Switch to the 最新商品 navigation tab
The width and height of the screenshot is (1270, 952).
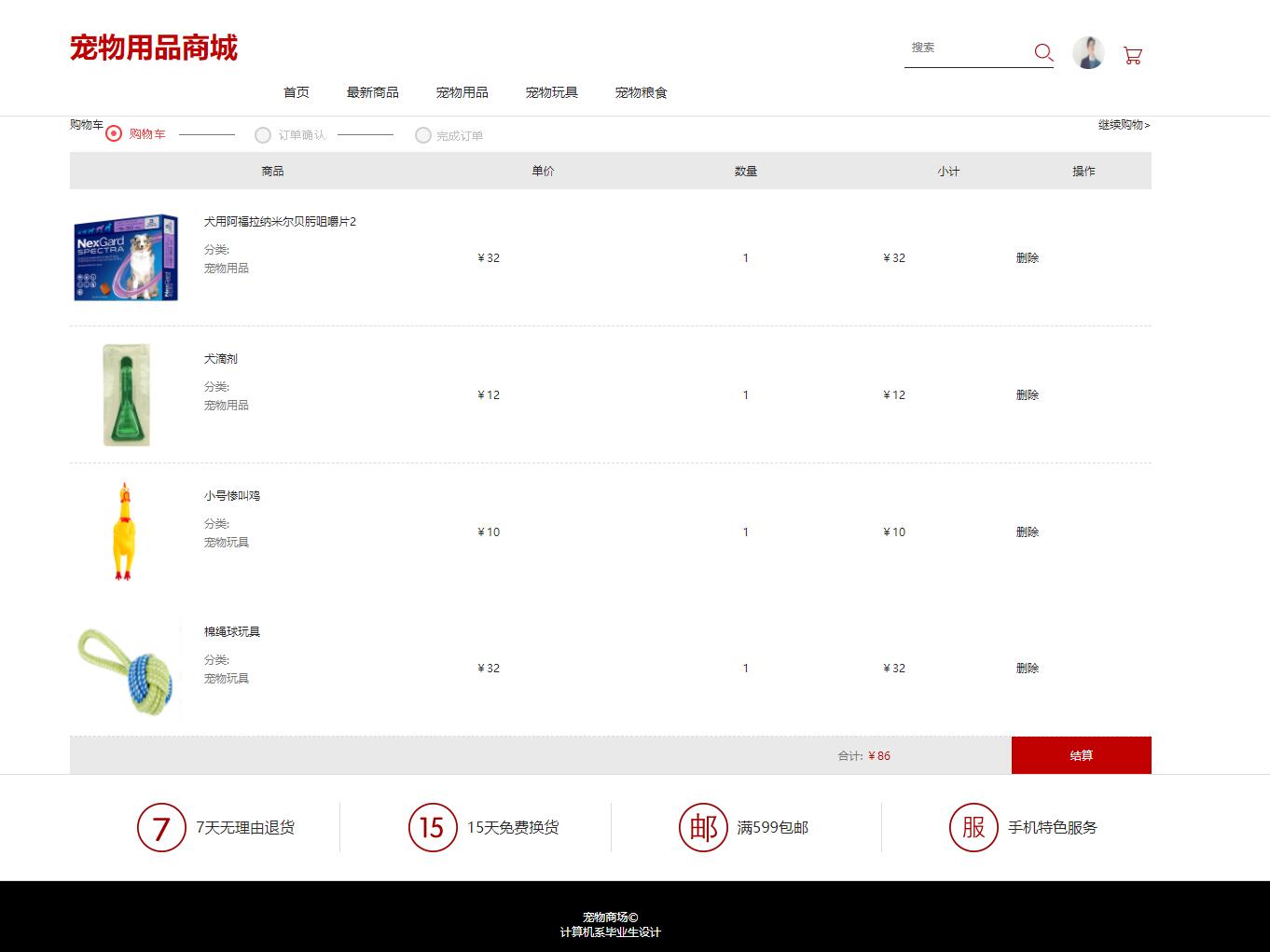[x=373, y=92]
